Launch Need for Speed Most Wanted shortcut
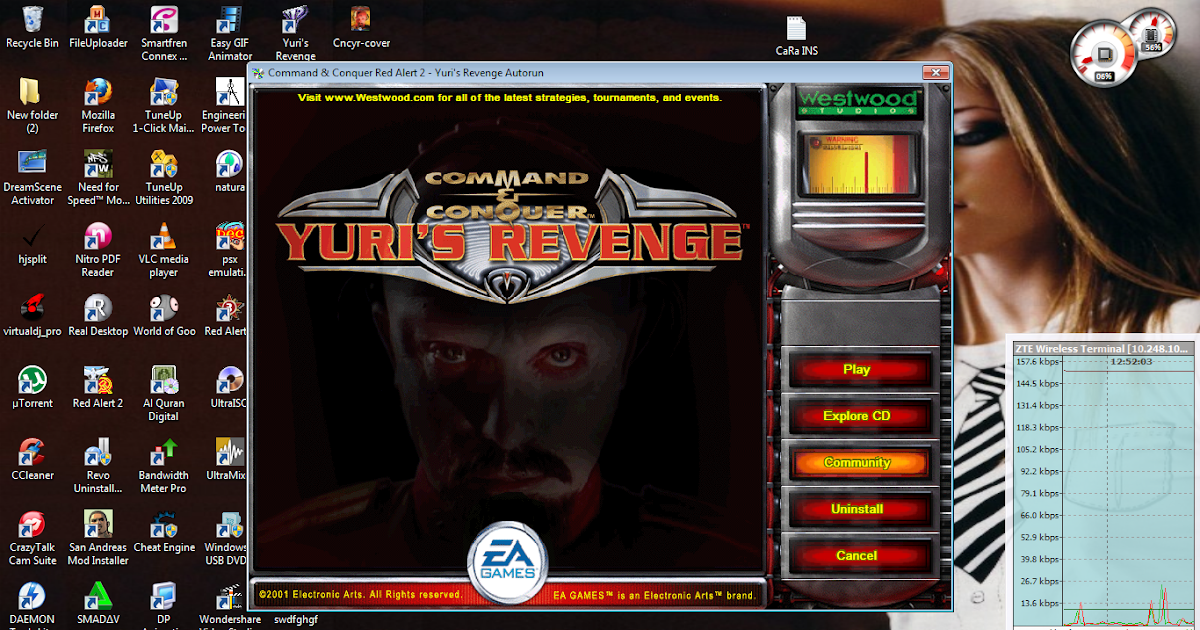The image size is (1200, 630). point(98,177)
